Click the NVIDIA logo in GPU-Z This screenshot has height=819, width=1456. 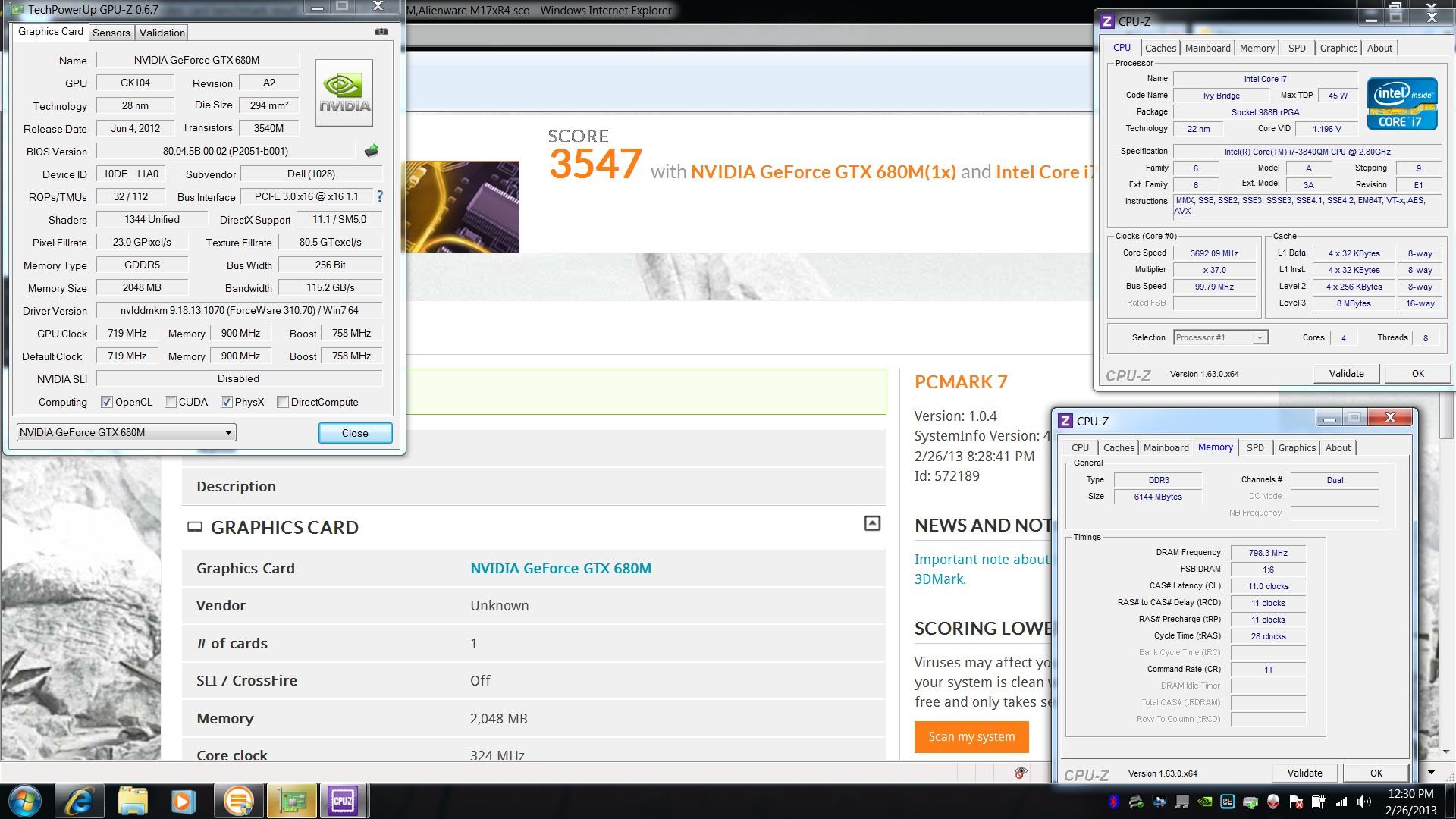[x=344, y=93]
